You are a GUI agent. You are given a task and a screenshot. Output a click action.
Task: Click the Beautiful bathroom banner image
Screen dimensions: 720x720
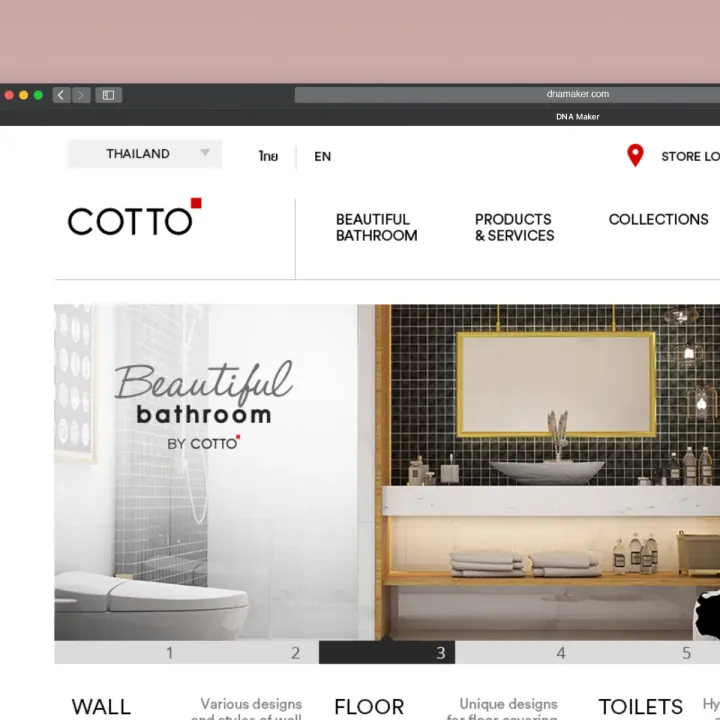point(387,472)
